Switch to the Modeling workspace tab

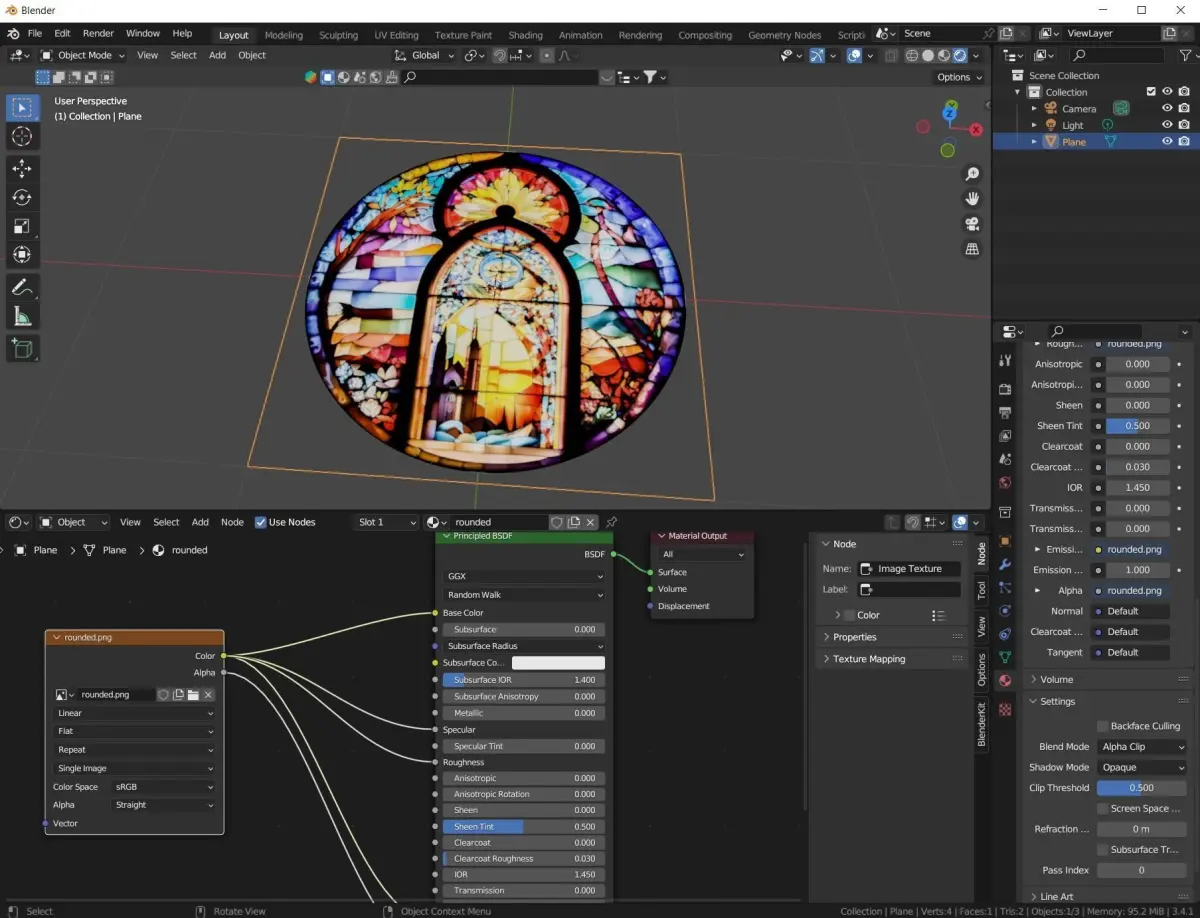283,35
